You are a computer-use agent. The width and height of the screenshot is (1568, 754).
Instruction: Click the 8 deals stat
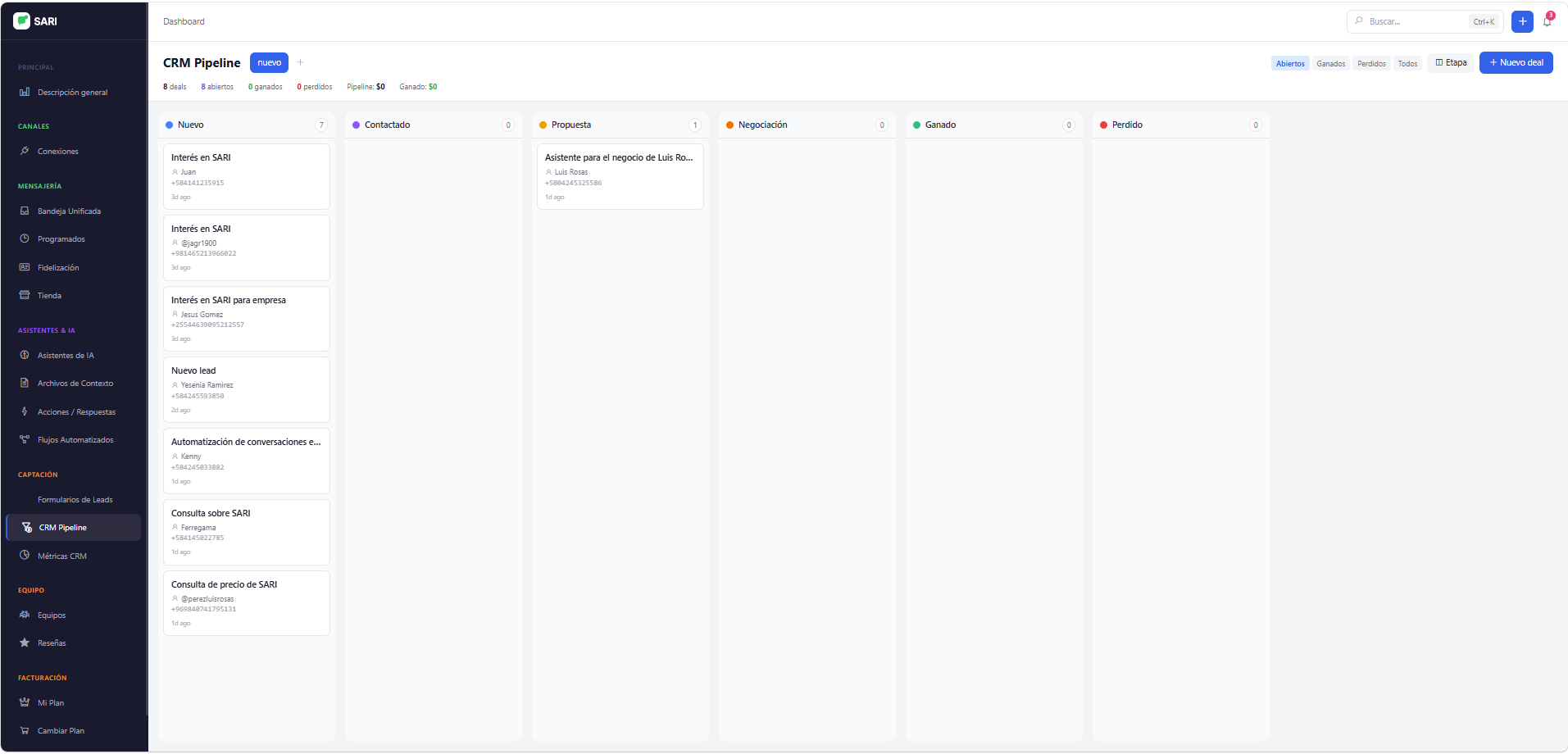(x=175, y=87)
